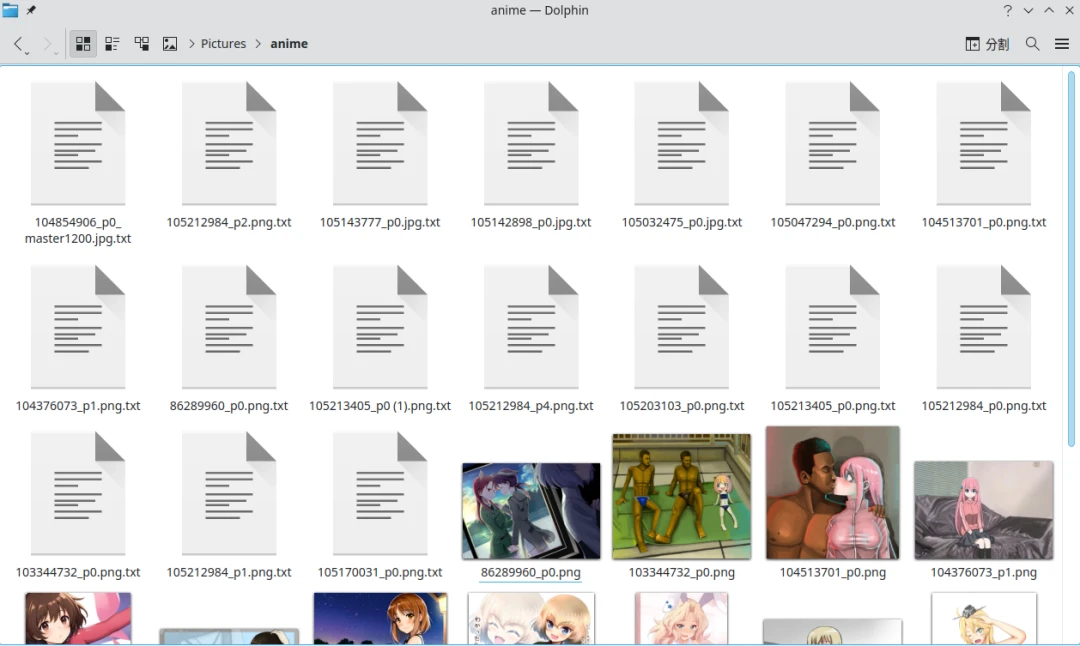Click the vertical scrollbar on right
Viewport: 1080px width, 646px height.
pyautogui.click(x=1071, y=260)
